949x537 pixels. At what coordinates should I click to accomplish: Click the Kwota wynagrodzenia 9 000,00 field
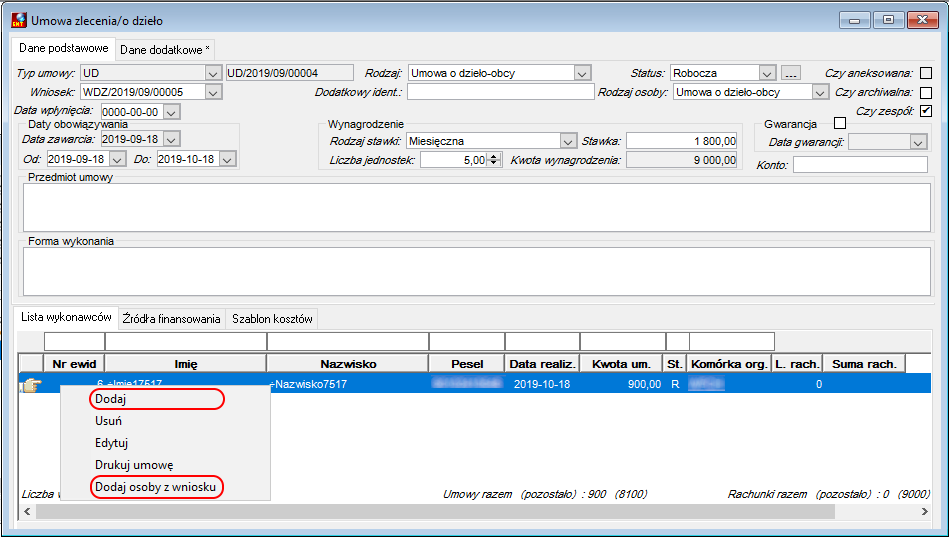click(x=681, y=160)
